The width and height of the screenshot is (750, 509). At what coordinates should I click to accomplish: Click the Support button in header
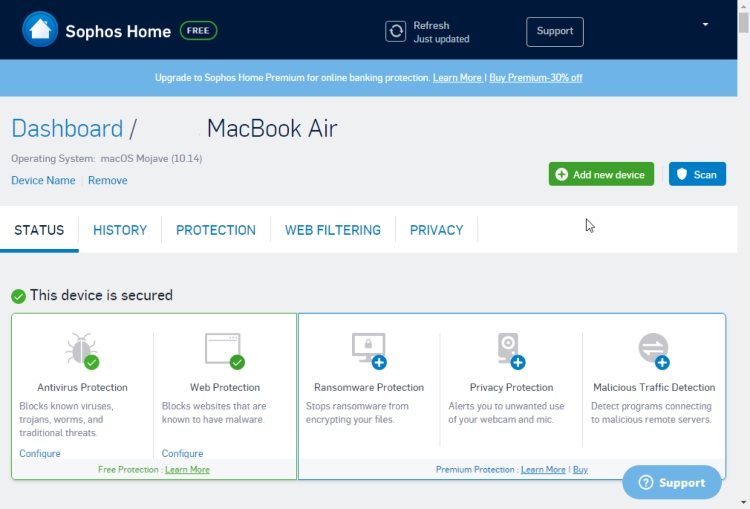pos(555,32)
